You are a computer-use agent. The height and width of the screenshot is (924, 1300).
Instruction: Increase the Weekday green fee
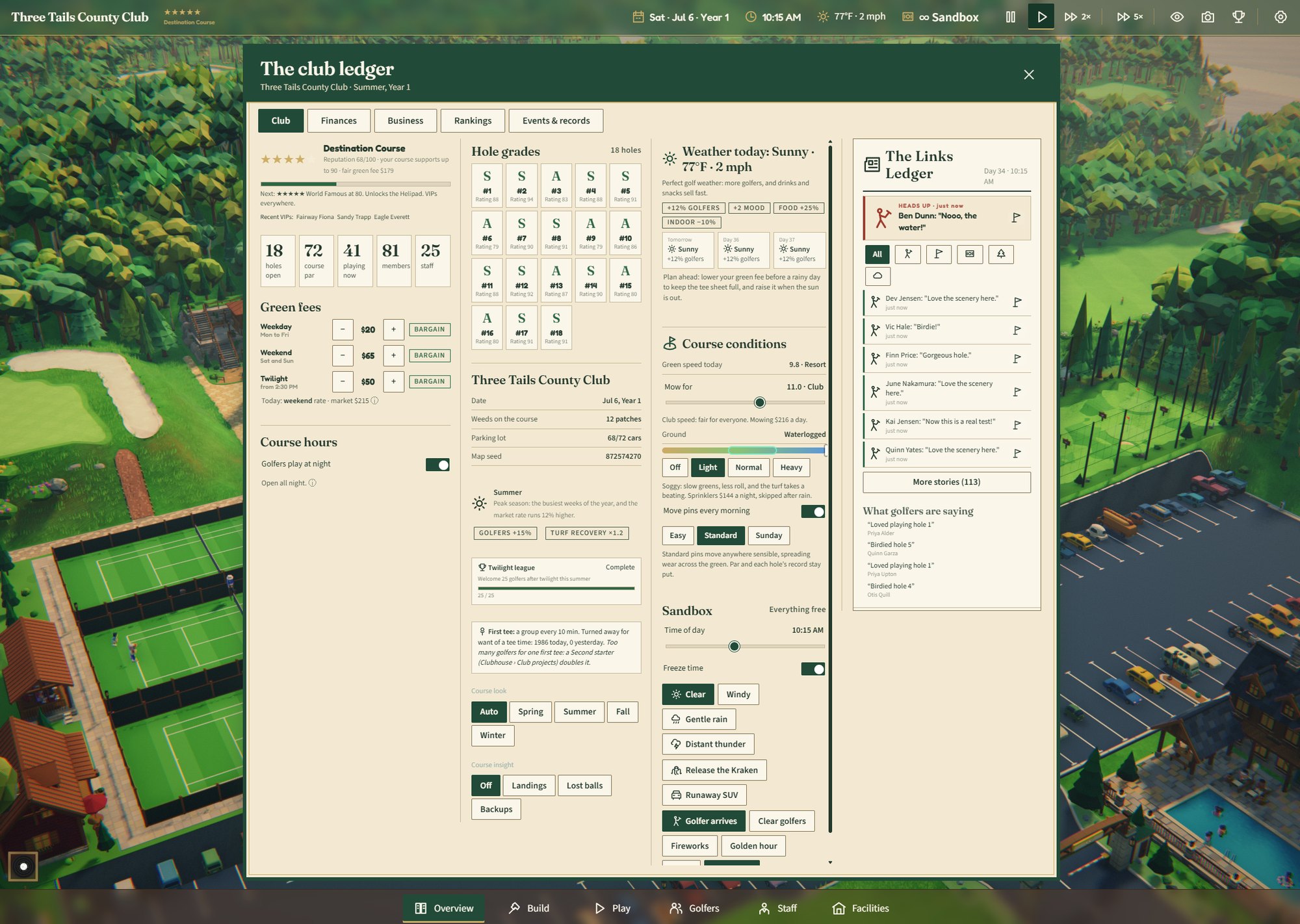click(x=393, y=329)
